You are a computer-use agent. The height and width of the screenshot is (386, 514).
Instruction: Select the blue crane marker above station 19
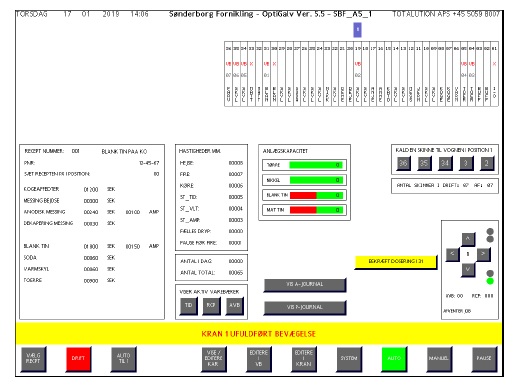click(x=357, y=30)
